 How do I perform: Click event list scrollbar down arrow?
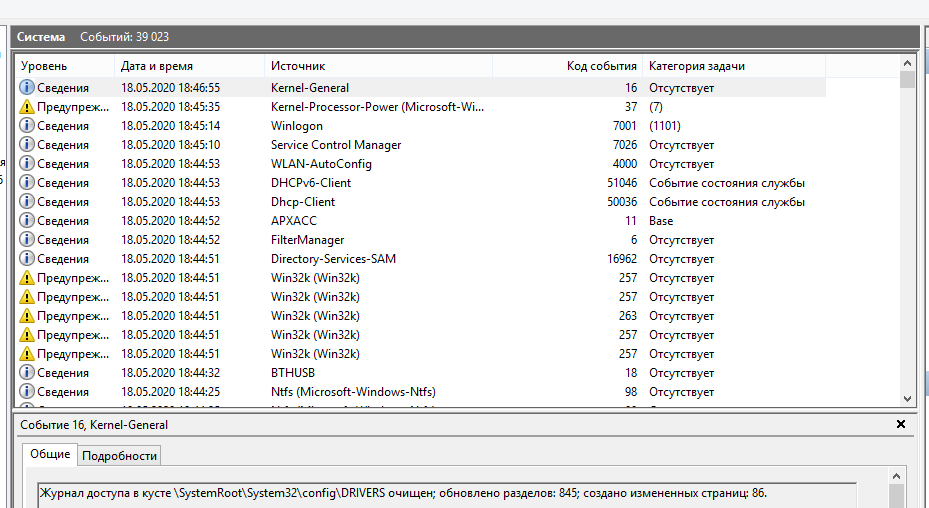click(x=907, y=397)
